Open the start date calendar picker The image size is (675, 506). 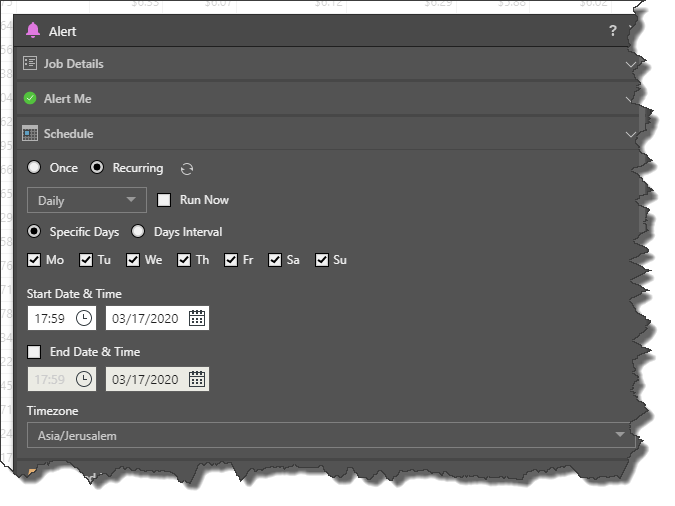(x=197, y=318)
